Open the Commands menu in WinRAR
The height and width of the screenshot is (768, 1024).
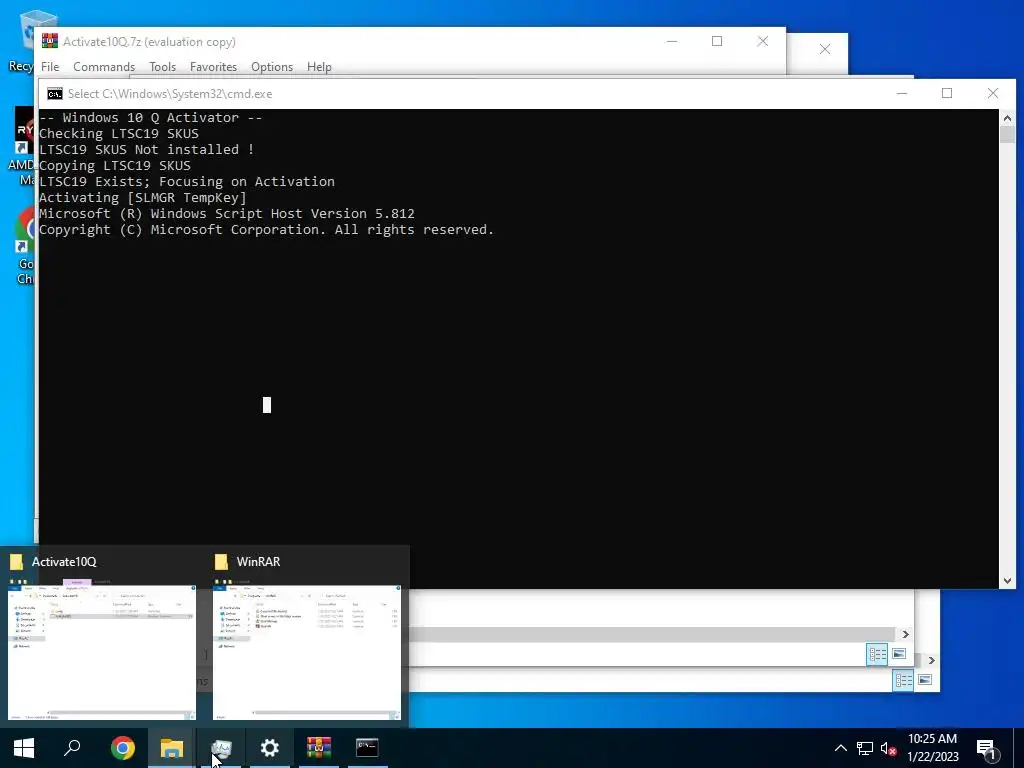coord(104,67)
